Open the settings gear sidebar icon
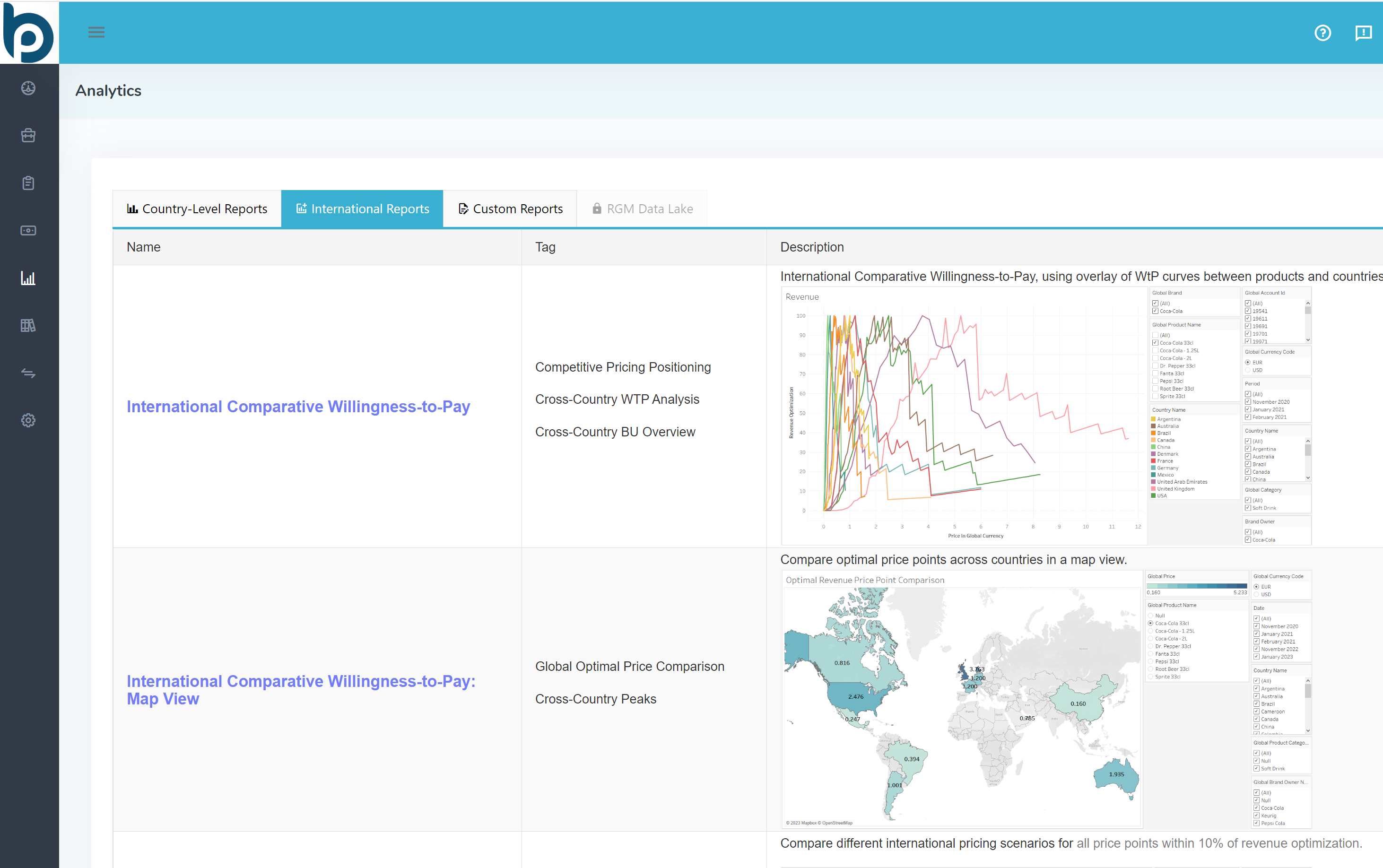 [x=28, y=420]
